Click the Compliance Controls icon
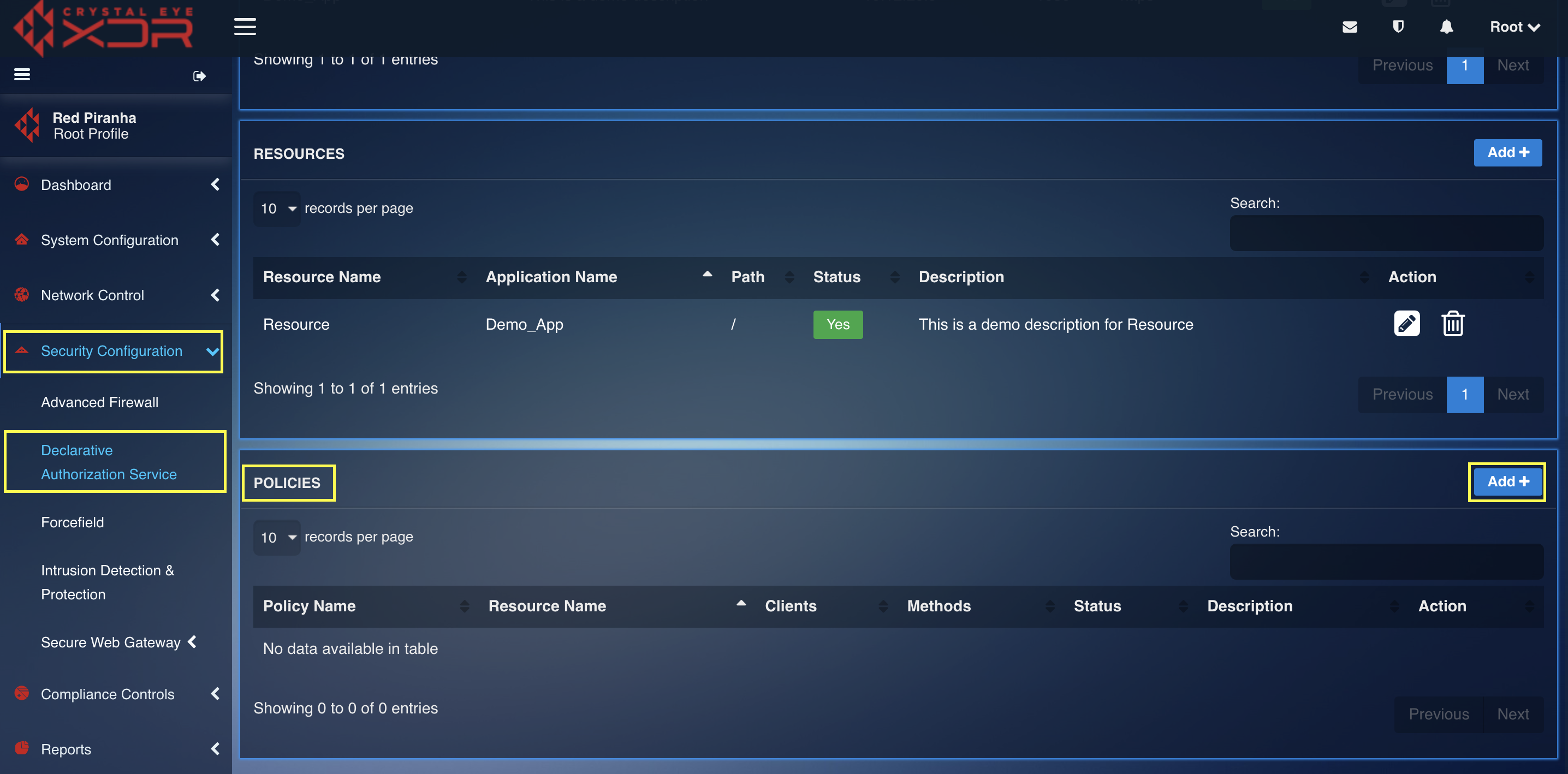Screen dimensions: 1568x774 click(21, 693)
